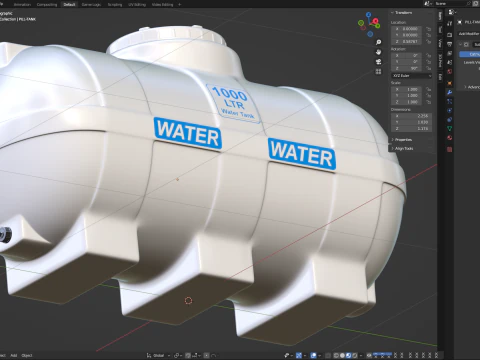Viewport: 480px width, 360px height.
Task: Toggle lock for Scale Z
Action: tap(428, 102)
